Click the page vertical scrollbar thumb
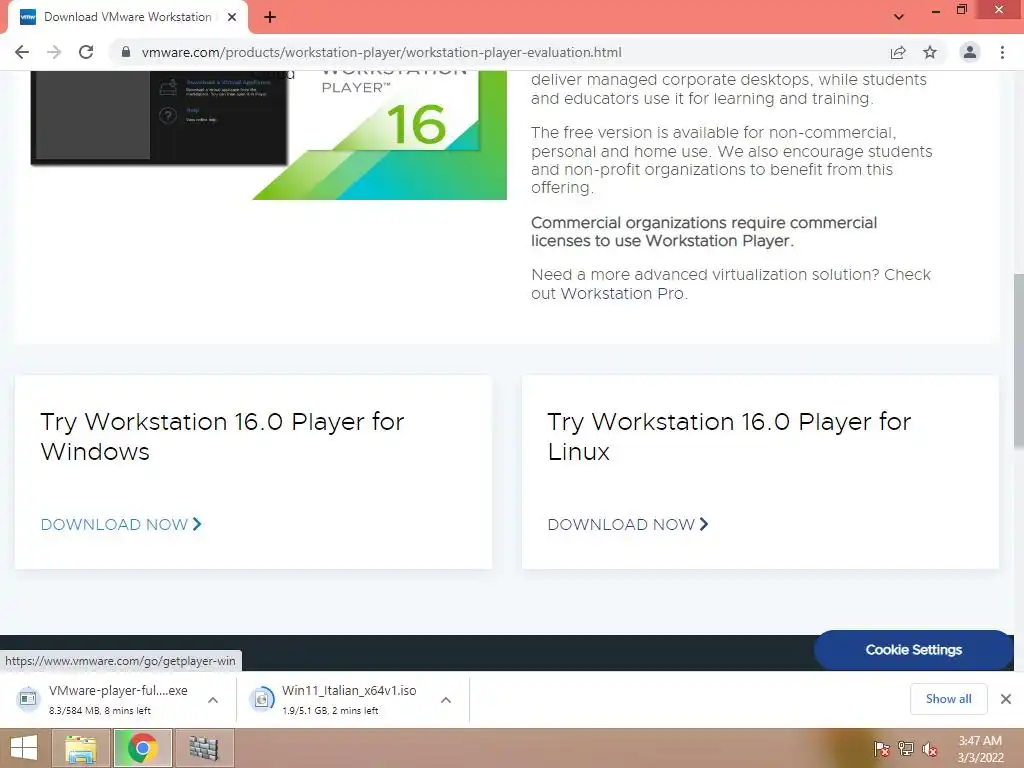 pyautogui.click(x=1018, y=360)
